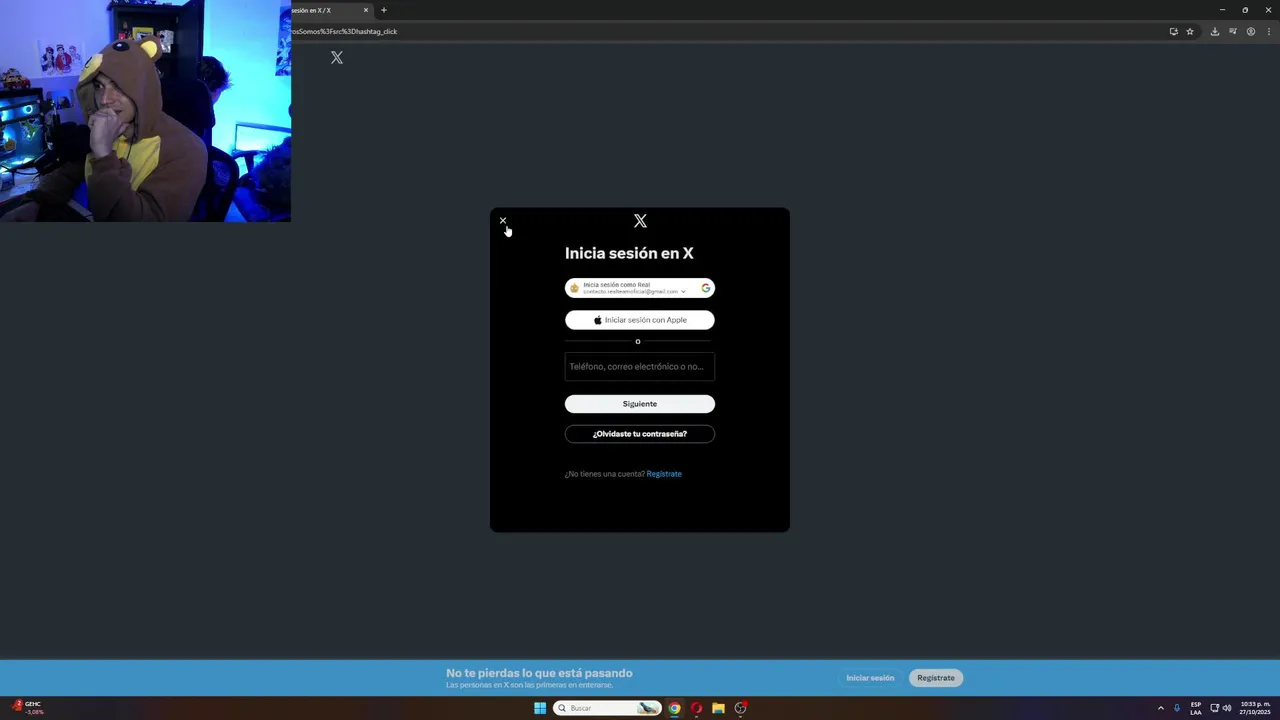
Task: Click the Siguiente button
Action: tap(640, 404)
